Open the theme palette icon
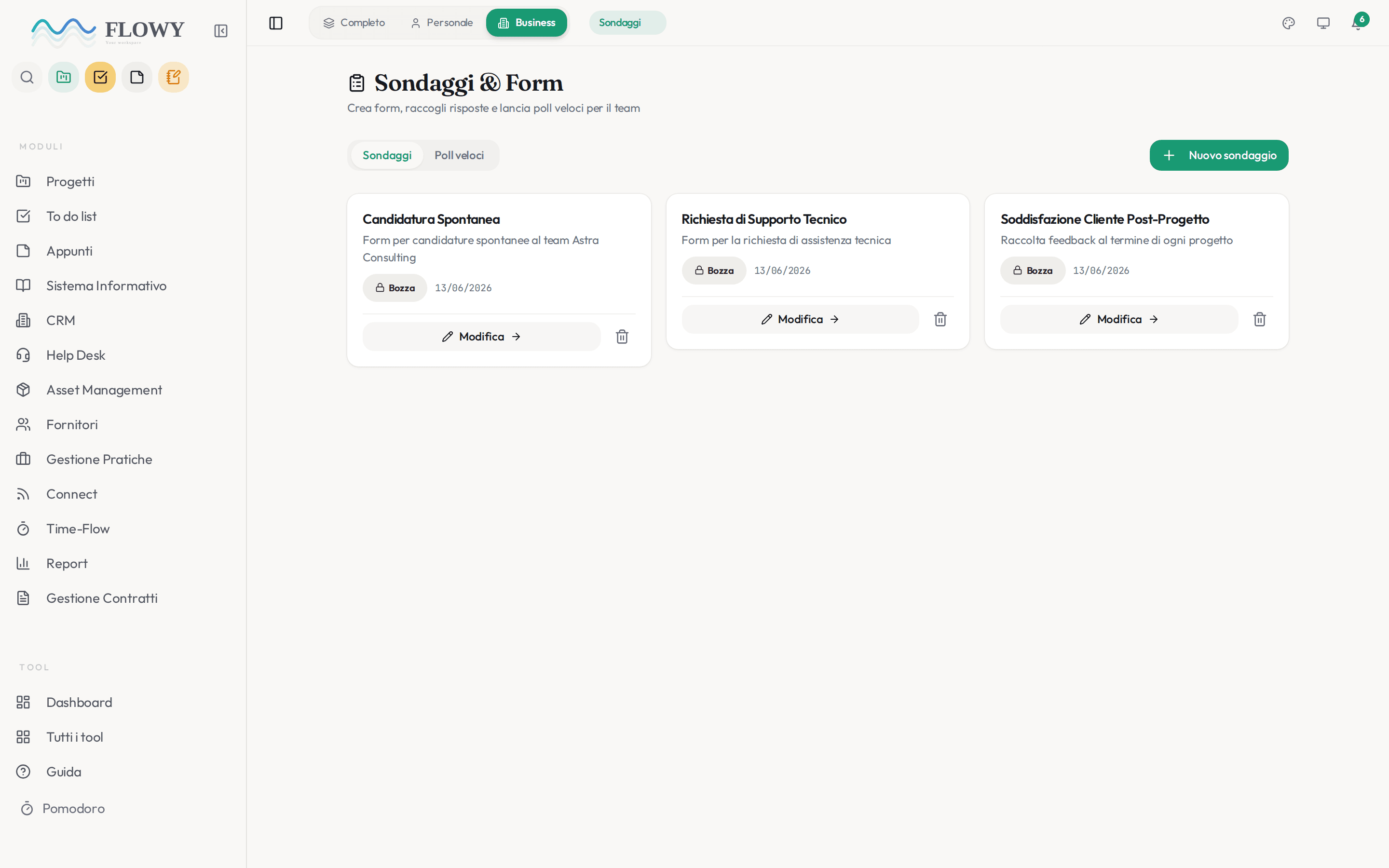1389x868 pixels. click(1289, 23)
